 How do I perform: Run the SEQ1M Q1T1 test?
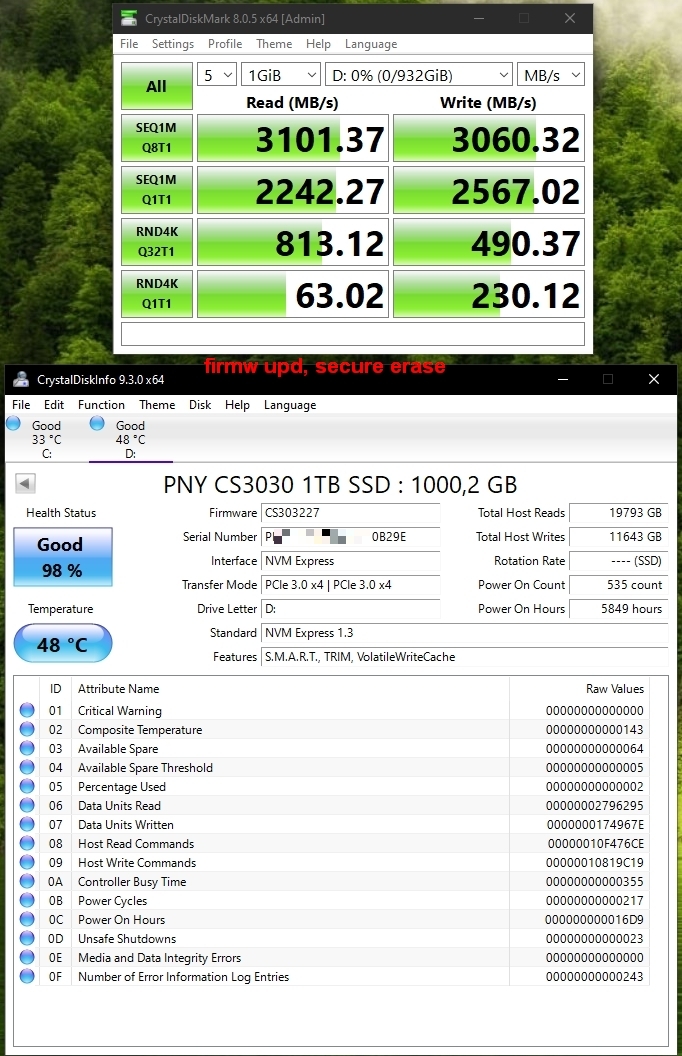tap(156, 189)
